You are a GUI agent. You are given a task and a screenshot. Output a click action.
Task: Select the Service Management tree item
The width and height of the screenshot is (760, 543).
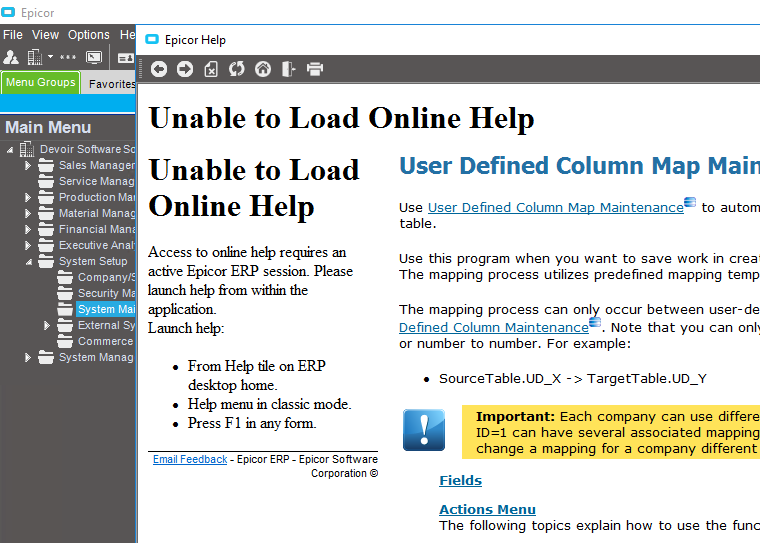97,181
